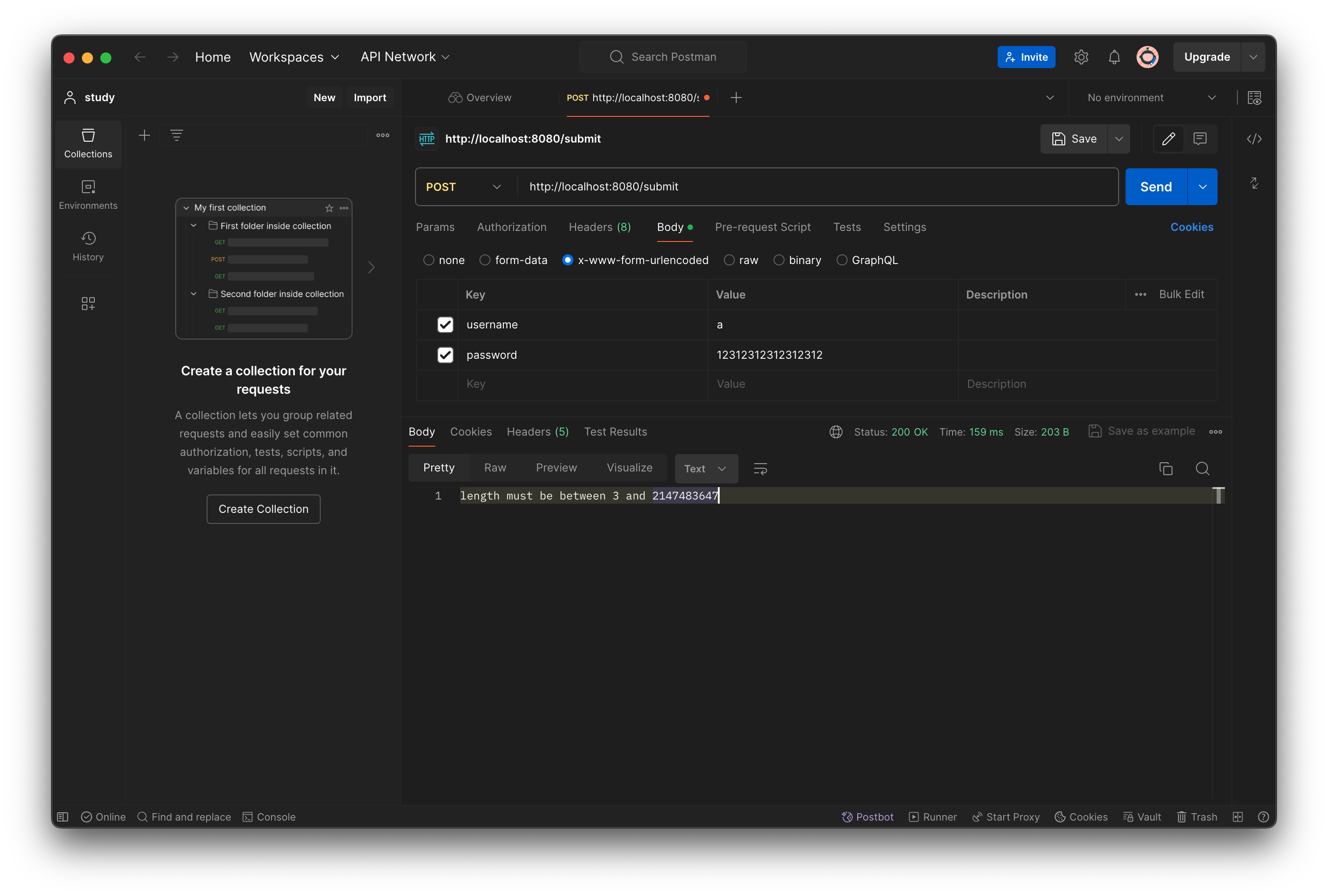Open the POST method dropdown
Image resolution: width=1328 pixels, height=896 pixels.
496,187
